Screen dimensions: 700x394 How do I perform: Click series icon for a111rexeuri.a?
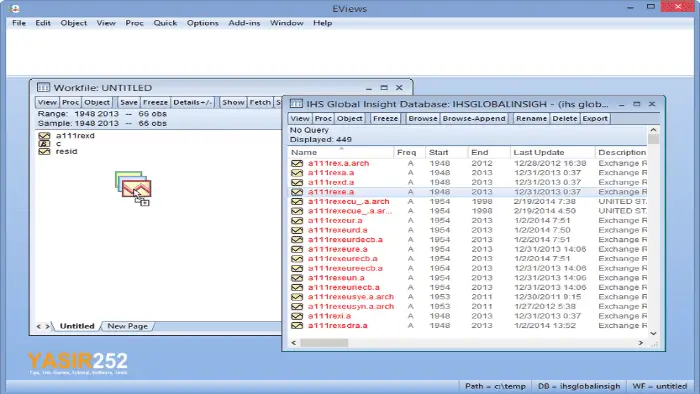[297, 278]
